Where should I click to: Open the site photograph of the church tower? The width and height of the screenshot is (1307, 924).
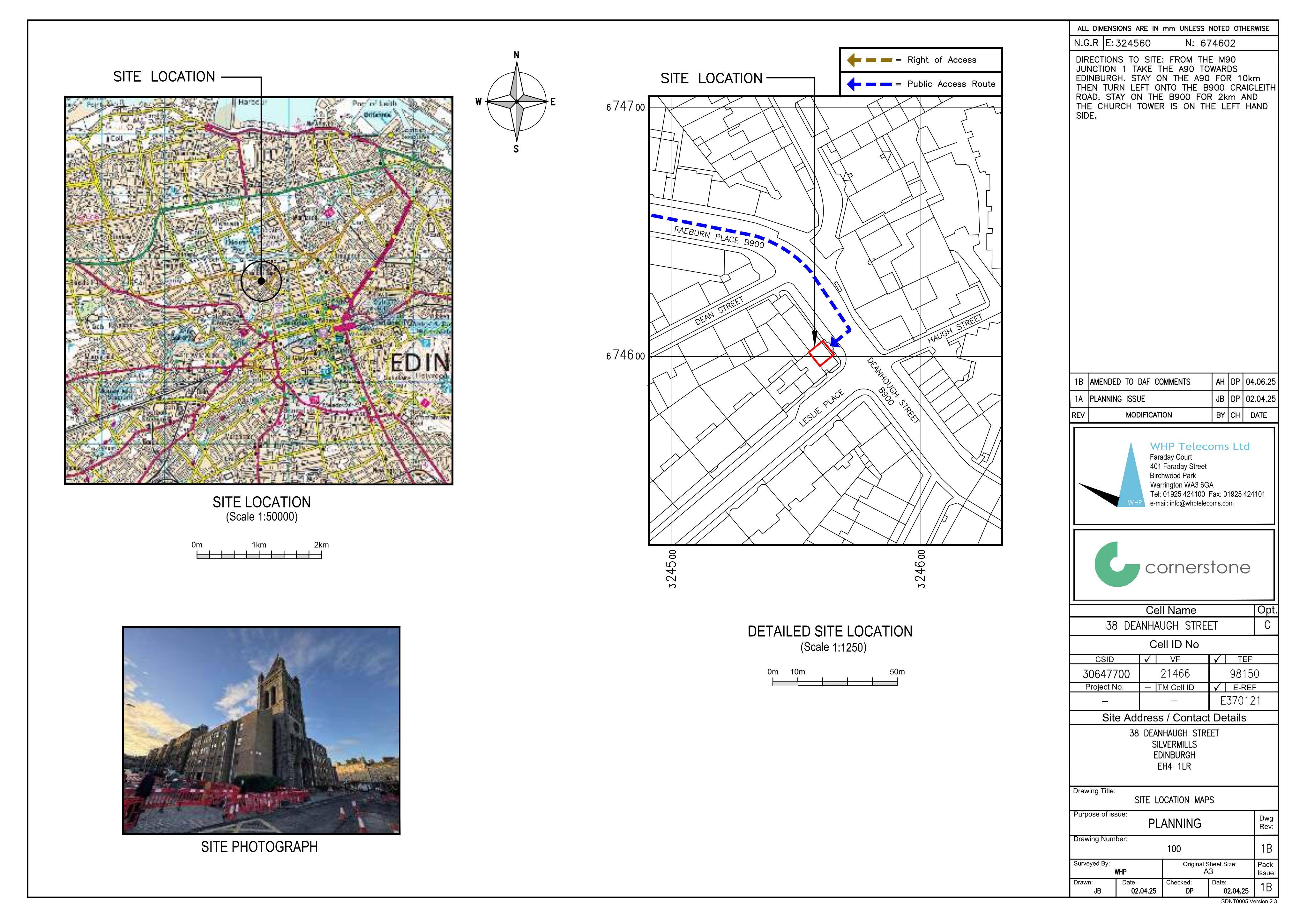point(261,730)
